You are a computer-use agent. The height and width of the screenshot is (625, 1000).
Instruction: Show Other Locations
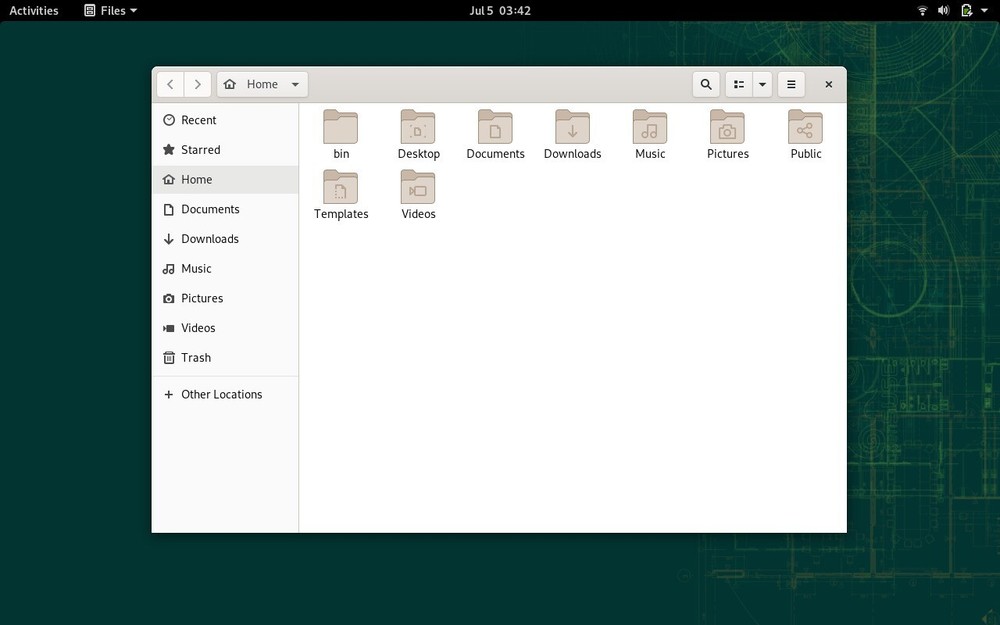(x=221, y=394)
